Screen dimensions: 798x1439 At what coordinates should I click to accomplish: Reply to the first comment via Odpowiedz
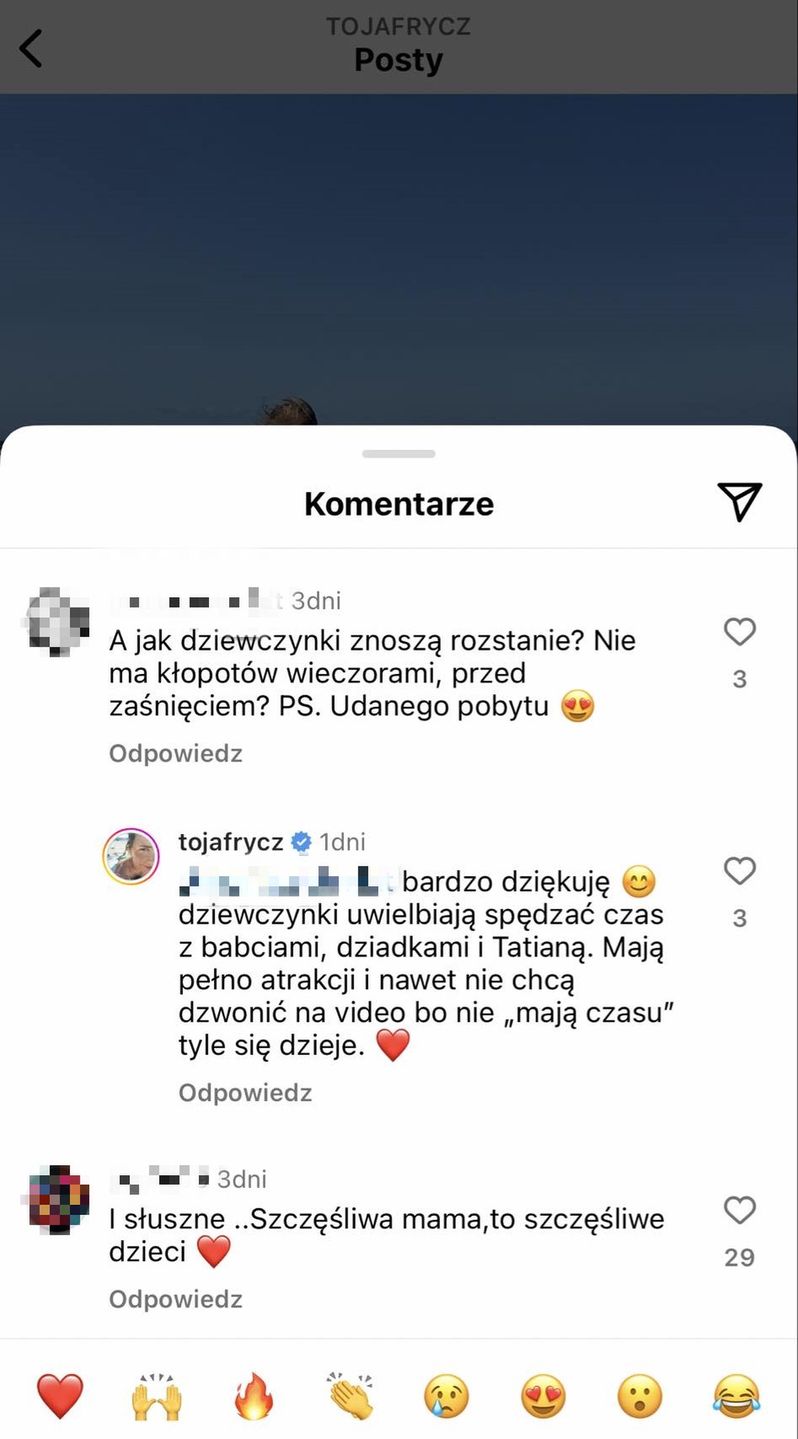[x=176, y=753]
